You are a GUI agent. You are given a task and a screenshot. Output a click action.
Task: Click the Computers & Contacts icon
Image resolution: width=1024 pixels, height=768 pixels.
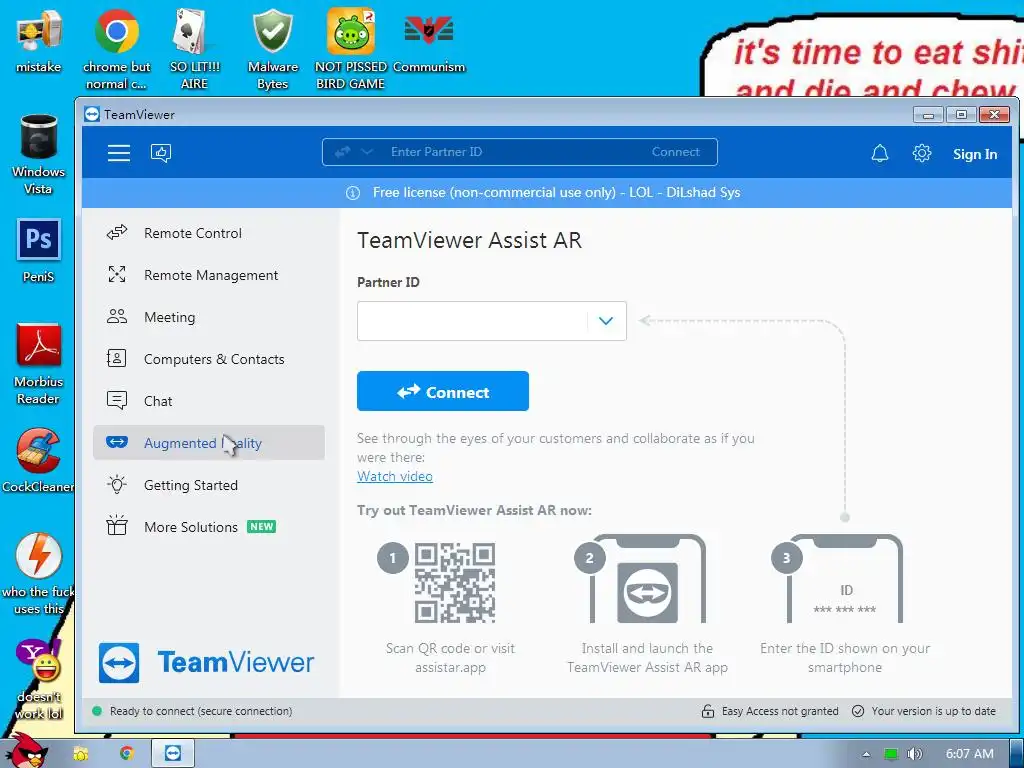117,359
